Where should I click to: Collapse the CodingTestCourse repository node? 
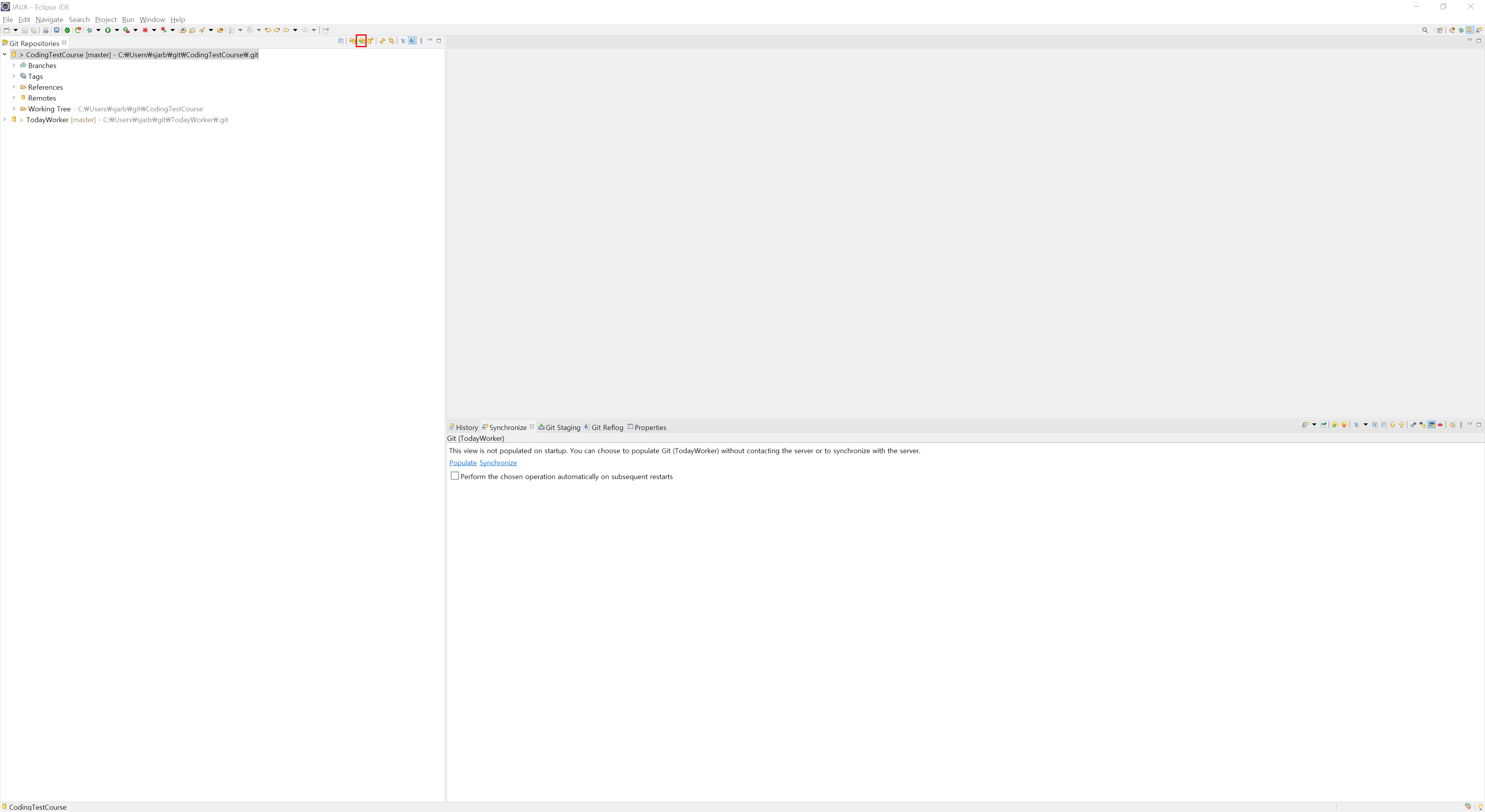(x=5, y=54)
